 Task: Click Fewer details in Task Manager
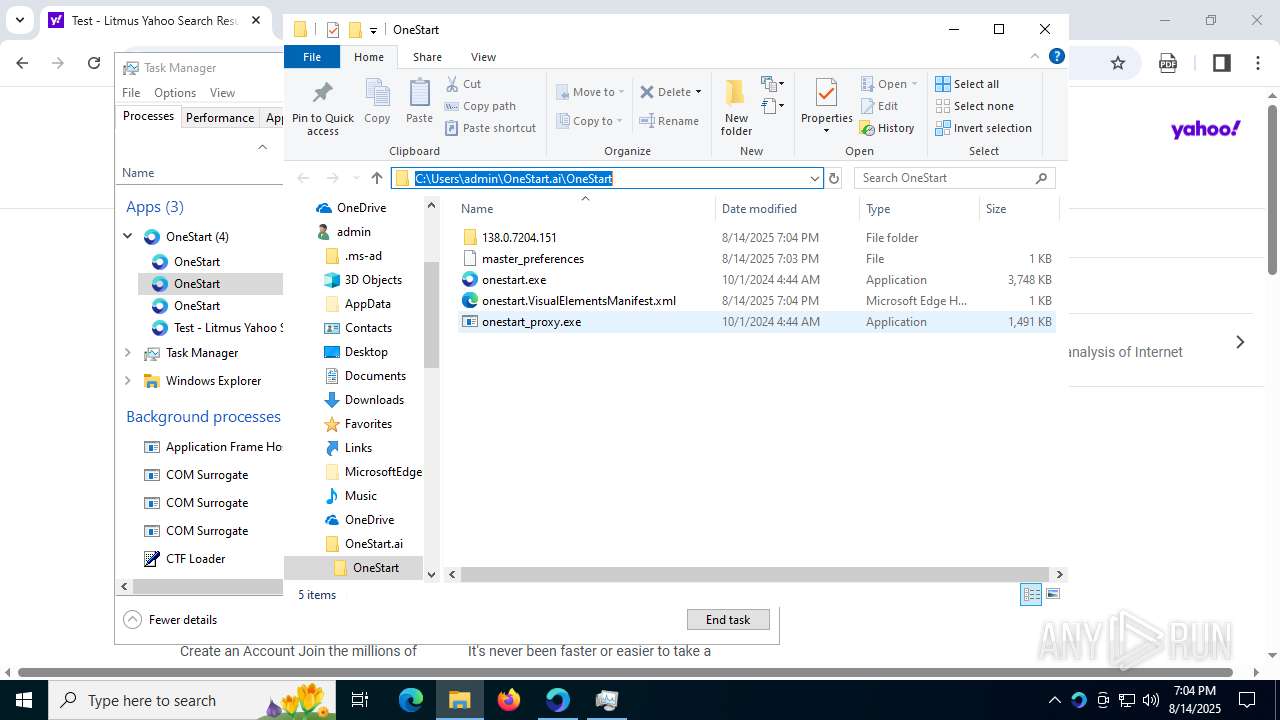pyautogui.click(x=170, y=620)
